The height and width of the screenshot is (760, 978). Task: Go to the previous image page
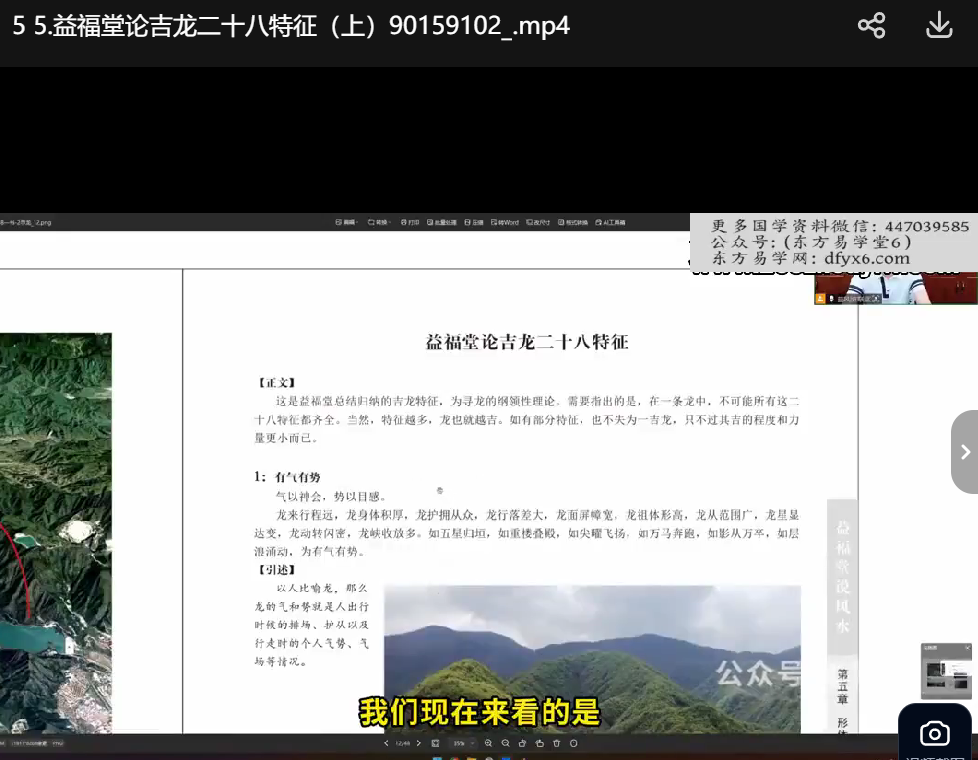[x=386, y=744]
